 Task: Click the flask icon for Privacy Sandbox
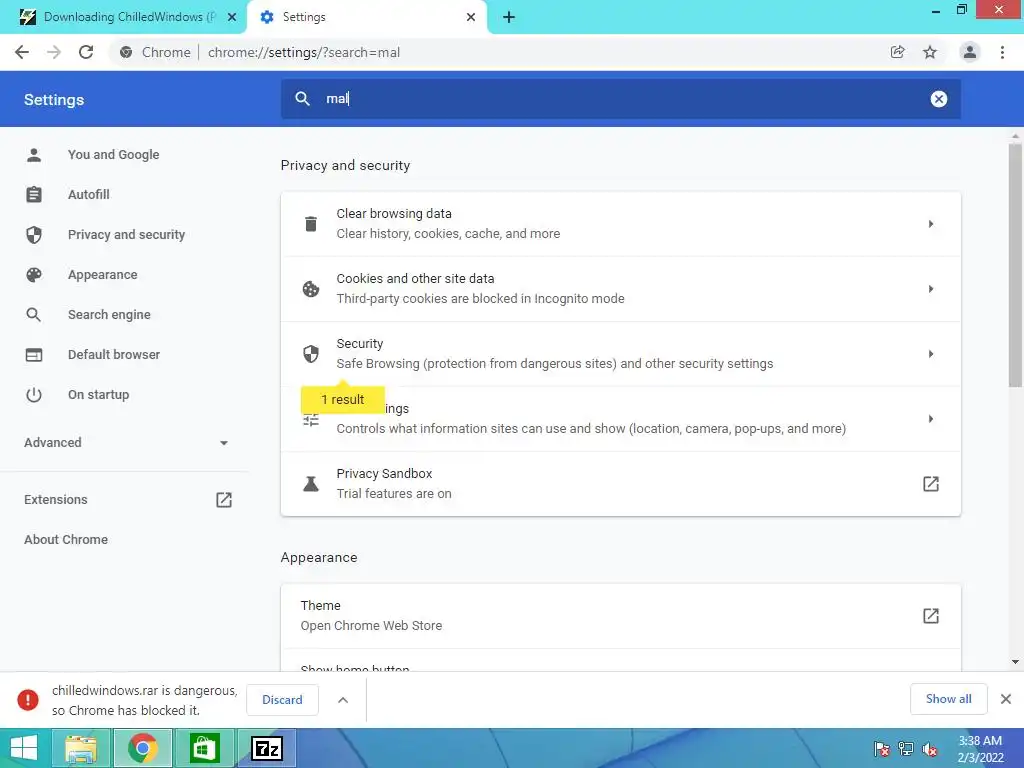(x=311, y=484)
